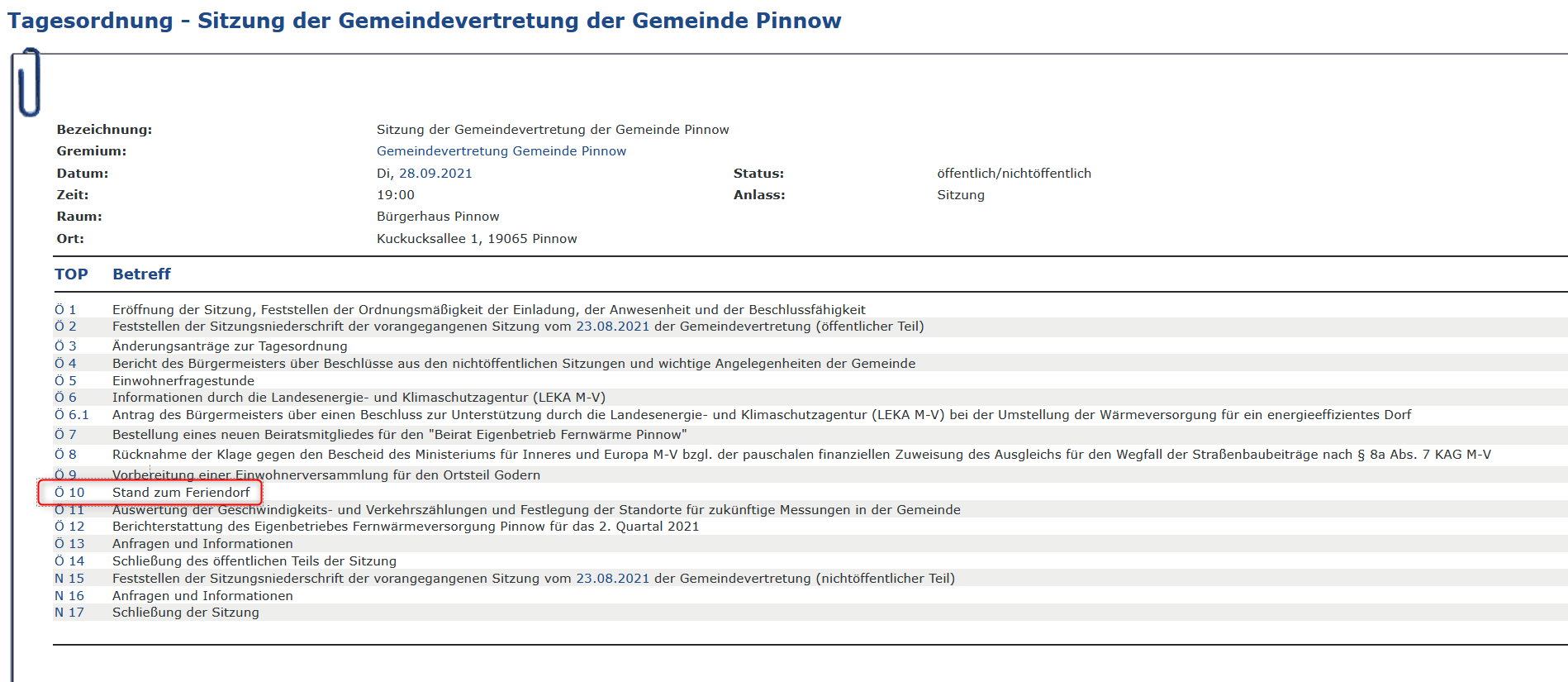Screen dimensions: 1568x682
Task: Open agenda item Ö 1
Action: pyautogui.click(x=65, y=310)
